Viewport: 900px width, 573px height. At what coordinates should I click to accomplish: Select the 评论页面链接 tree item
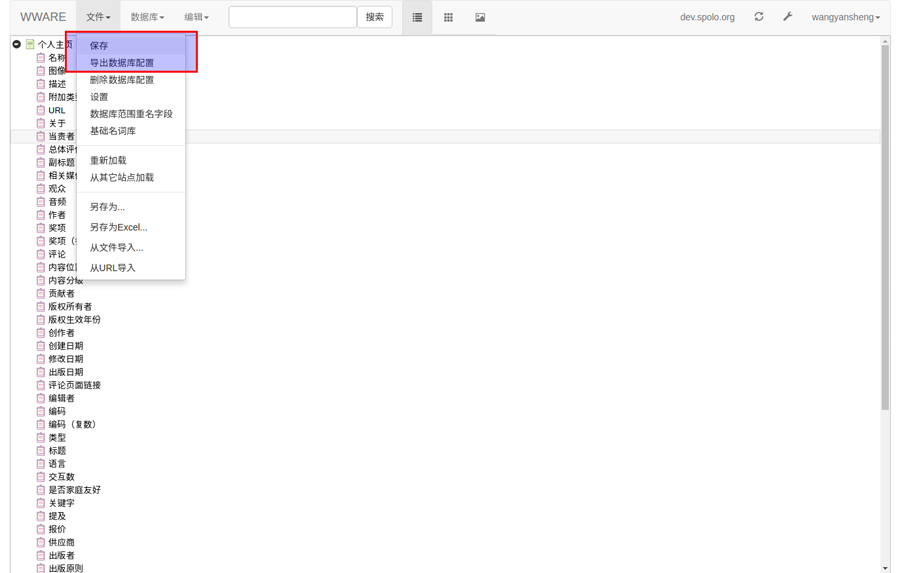(x=75, y=385)
